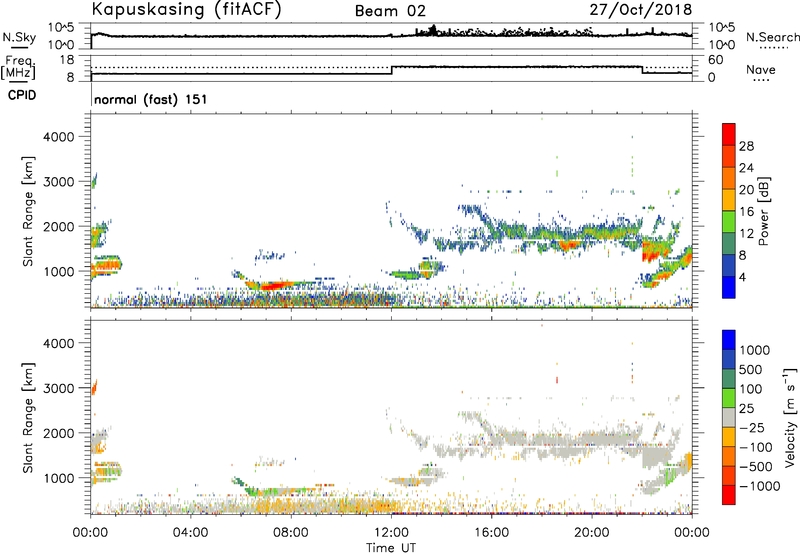This screenshot has width=800, height=554.
Task: Click Slant Range label of velocity panel
Action: point(28,418)
